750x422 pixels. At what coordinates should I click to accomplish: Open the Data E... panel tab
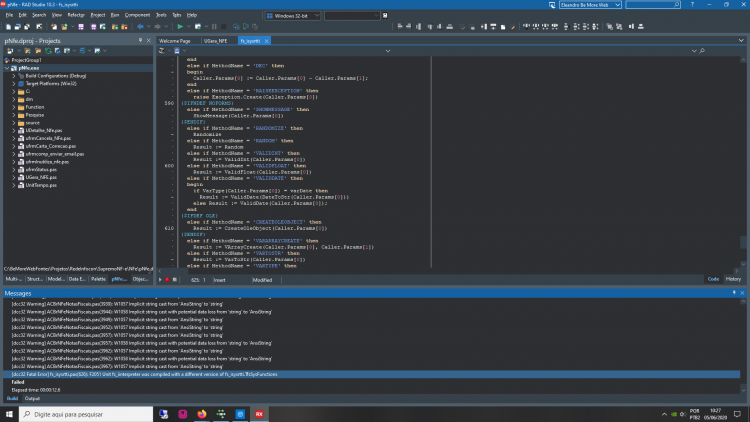77,279
